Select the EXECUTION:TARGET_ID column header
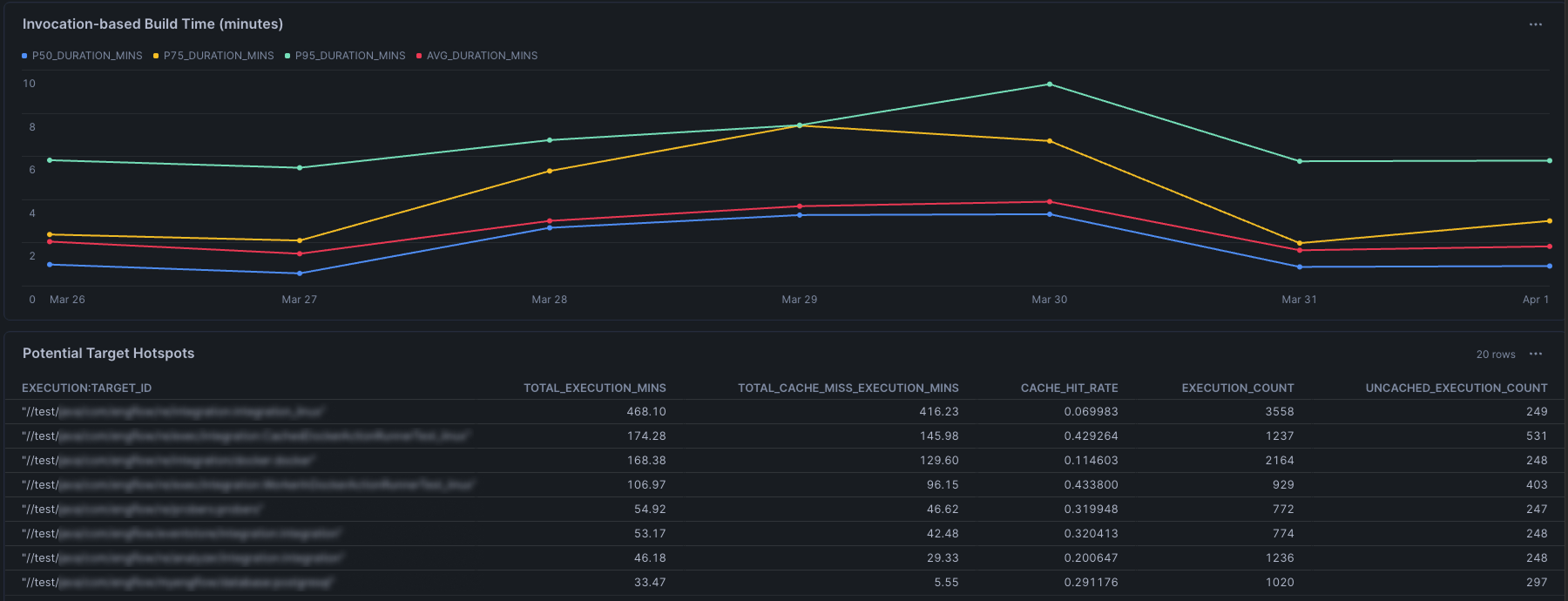 click(x=86, y=388)
